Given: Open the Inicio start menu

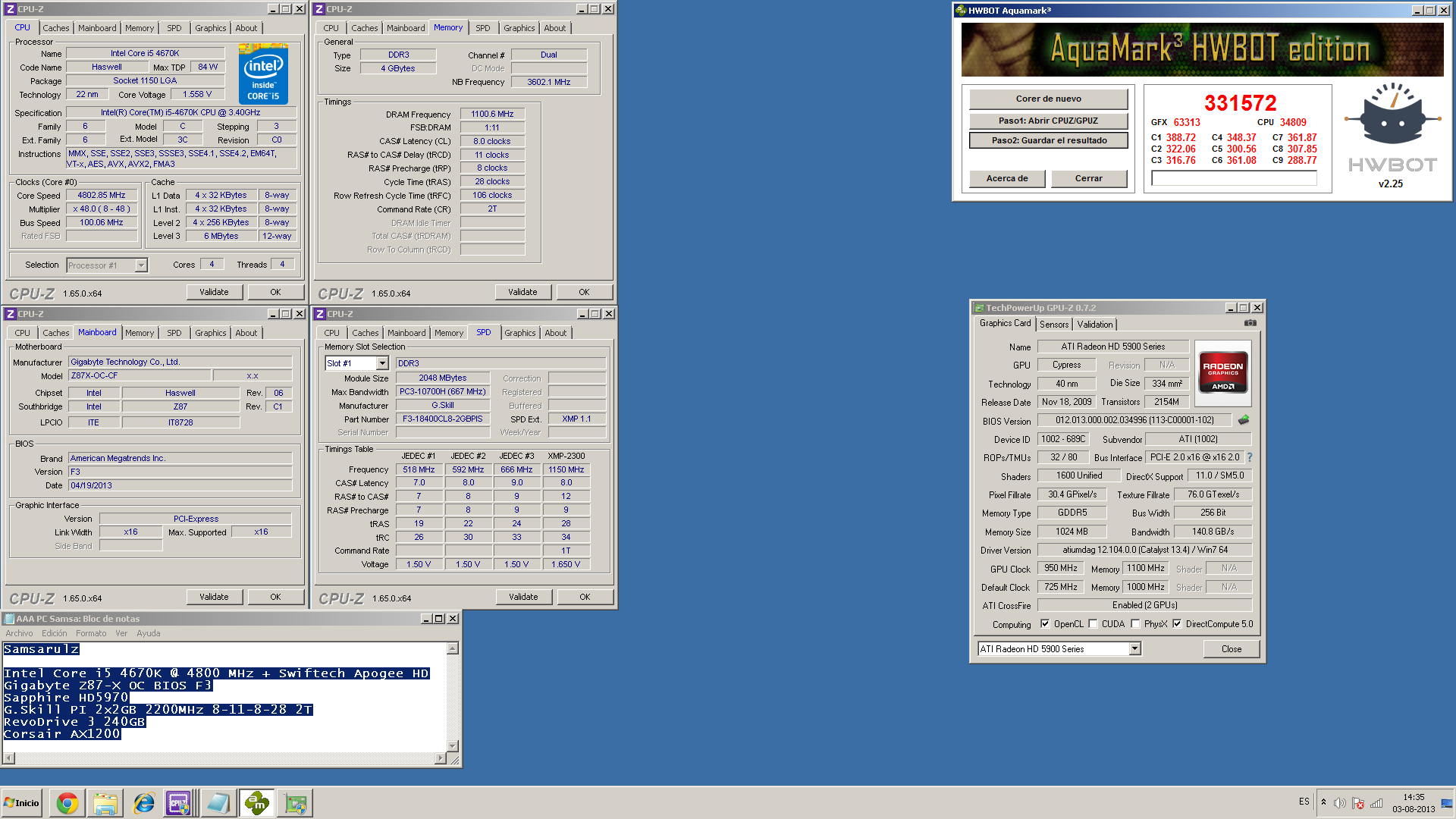Looking at the screenshot, I should [x=22, y=803].
